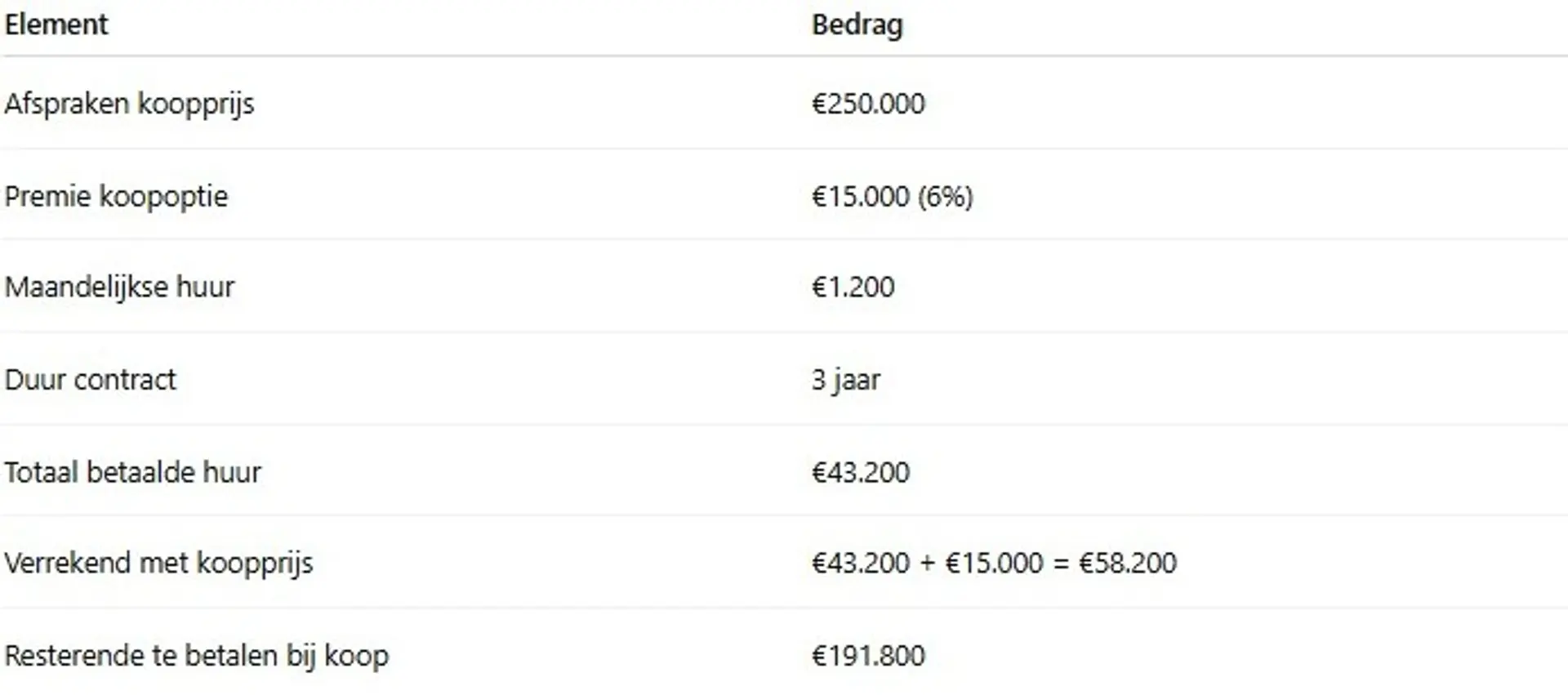The width and height of the screenshot is (1568, 695).
Task: Click the €43.200 total rent amount
Action: coord(860,472)
